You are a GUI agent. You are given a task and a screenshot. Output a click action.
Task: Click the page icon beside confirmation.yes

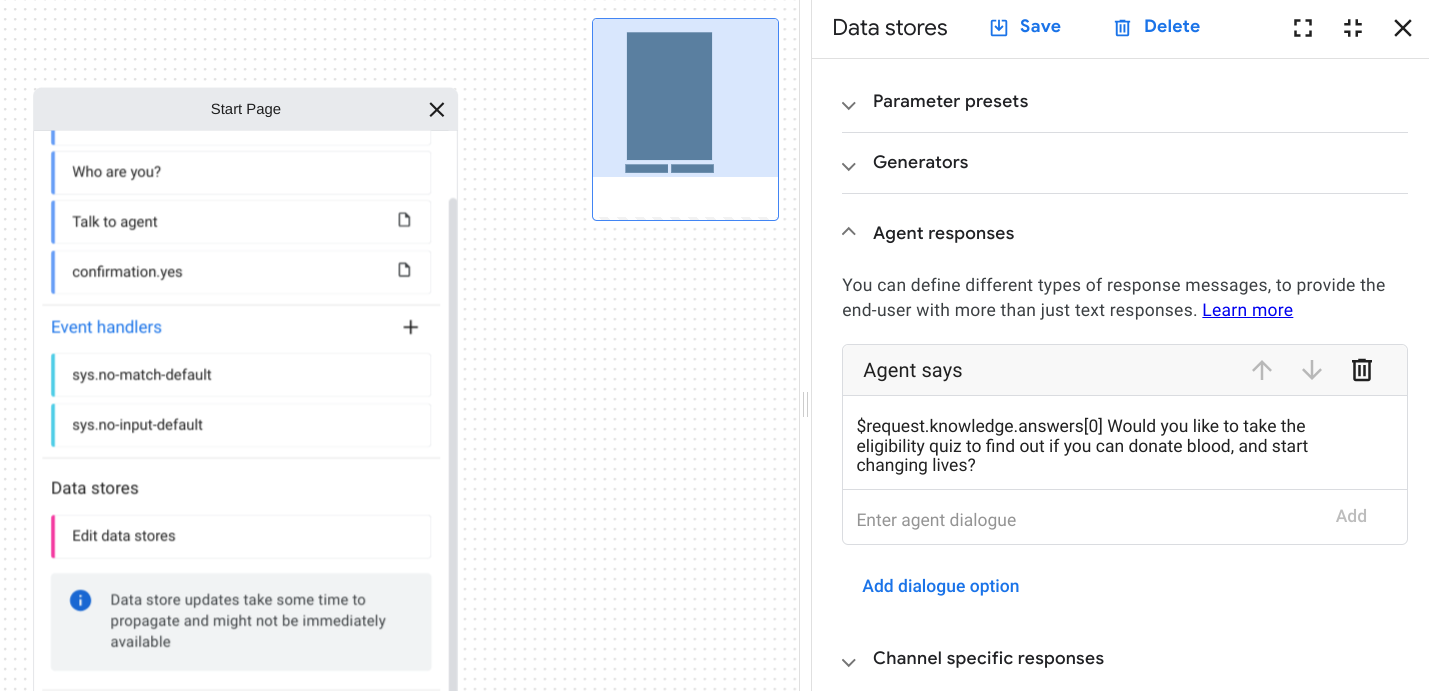[x=403, y=271]
